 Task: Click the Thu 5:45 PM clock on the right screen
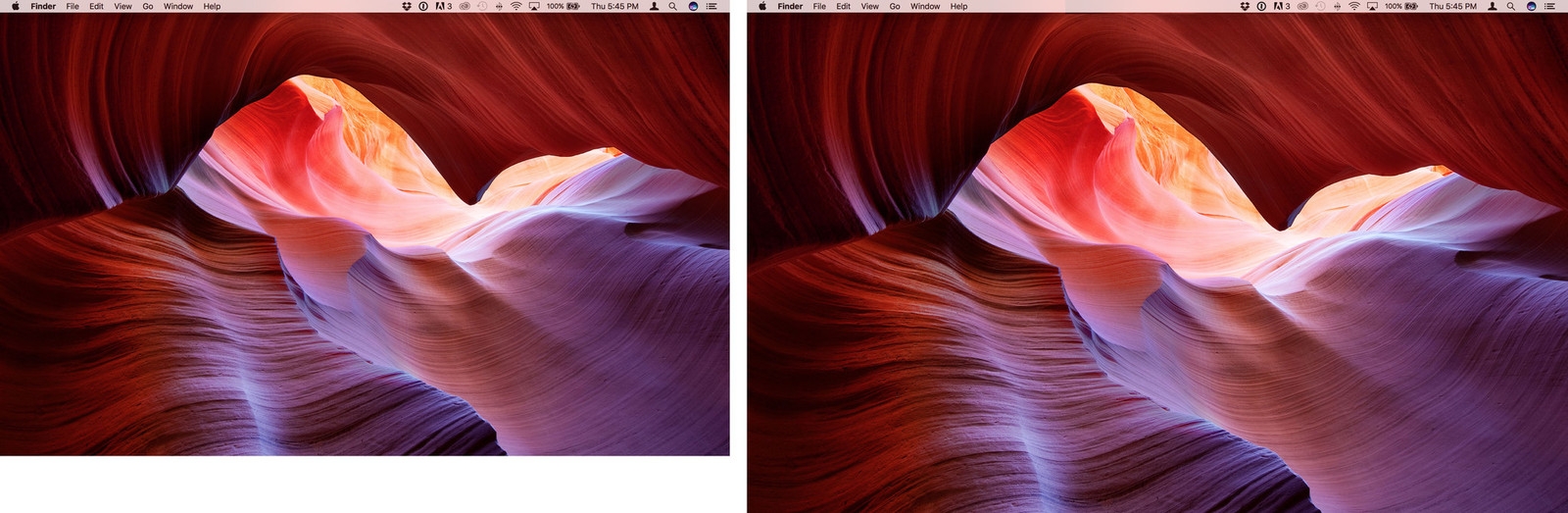click(x=1452, y=6)
